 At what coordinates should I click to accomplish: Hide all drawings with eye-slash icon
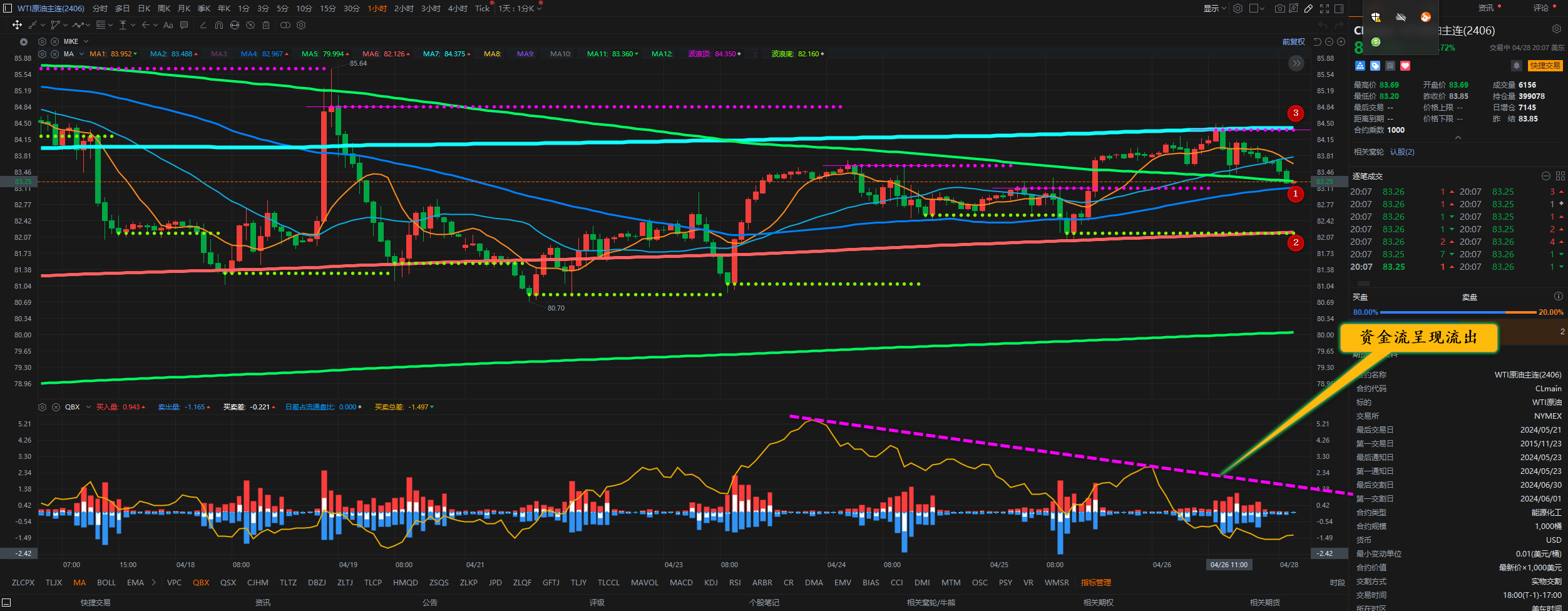tap(250, 25)
